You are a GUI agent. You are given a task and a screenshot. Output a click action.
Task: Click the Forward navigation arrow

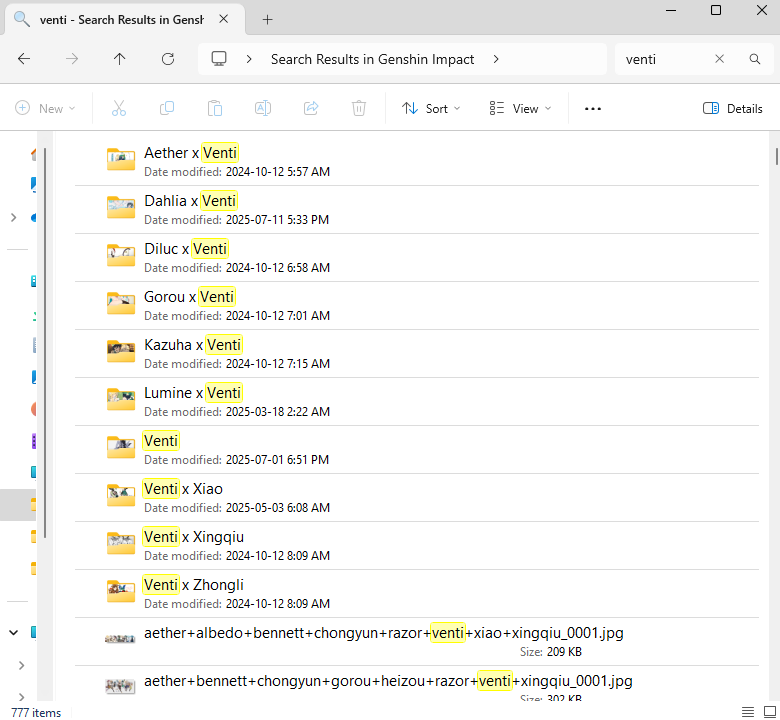pos(72,59)
